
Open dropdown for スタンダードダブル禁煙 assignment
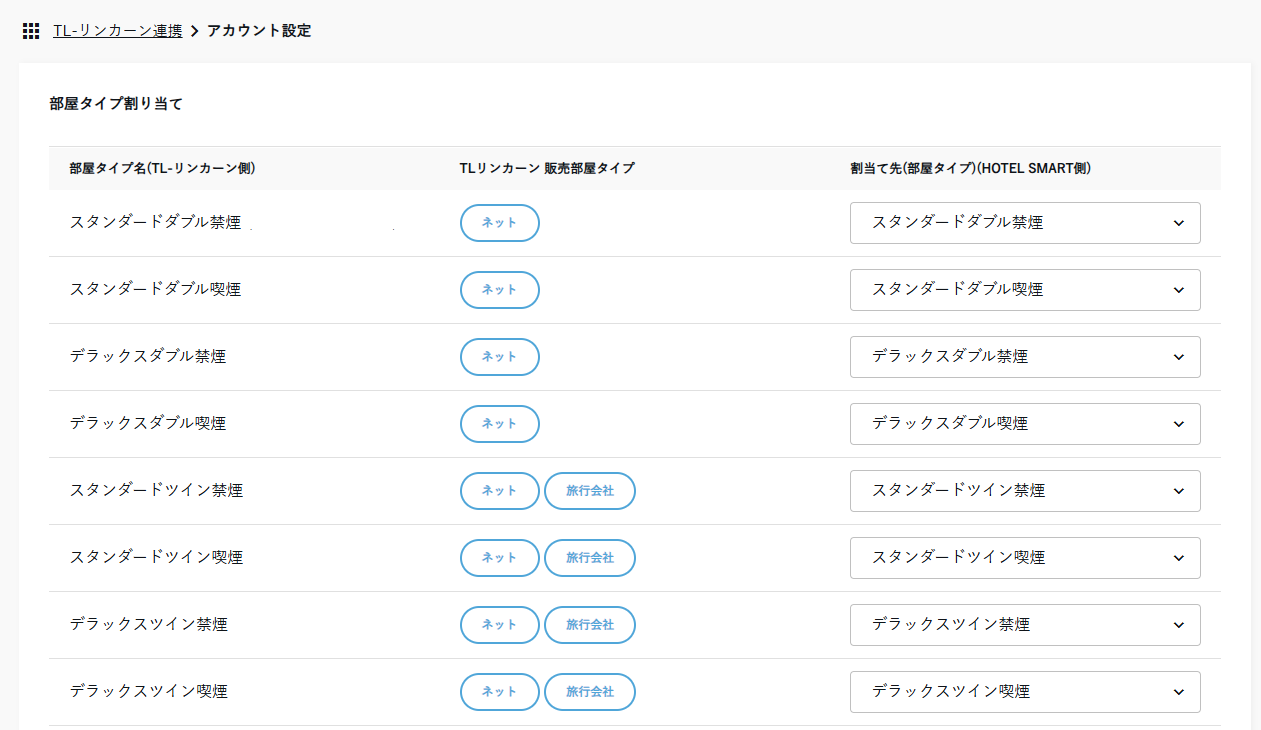click(x=1024, y=223)
